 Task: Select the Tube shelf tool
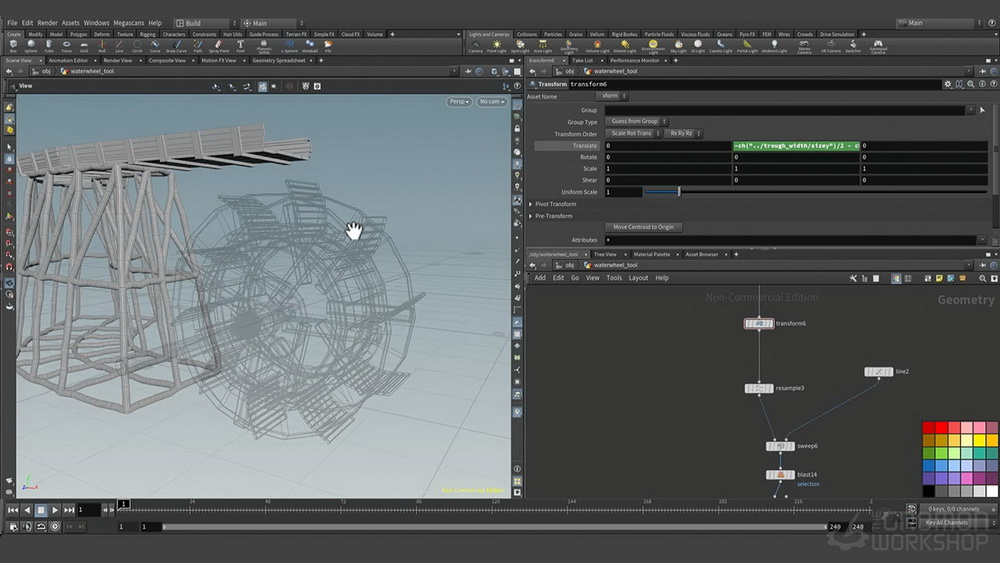coord(48,46)
